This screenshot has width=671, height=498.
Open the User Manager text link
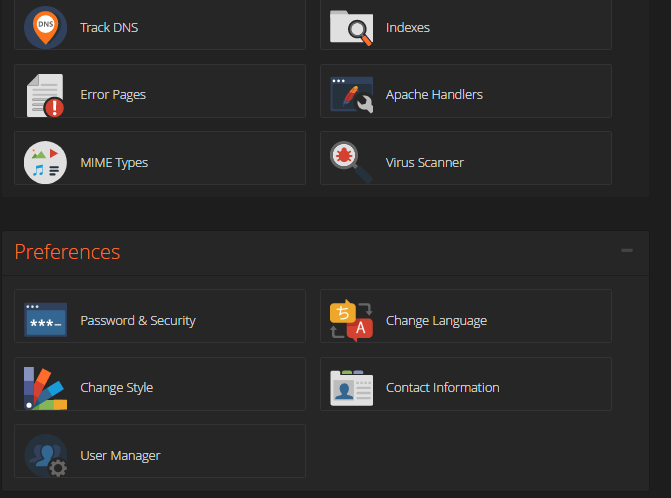click(120, 455)
